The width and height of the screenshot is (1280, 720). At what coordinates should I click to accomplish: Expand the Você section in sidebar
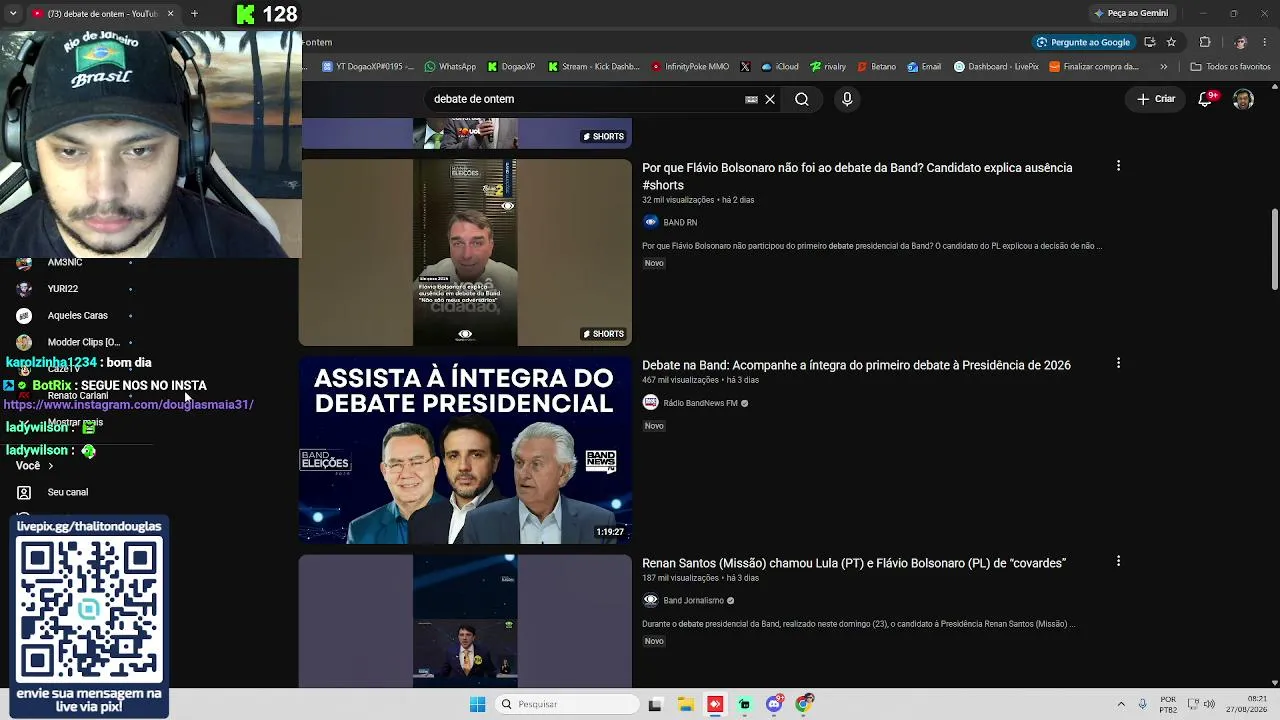pyautogui.click(x=35, y=466)
